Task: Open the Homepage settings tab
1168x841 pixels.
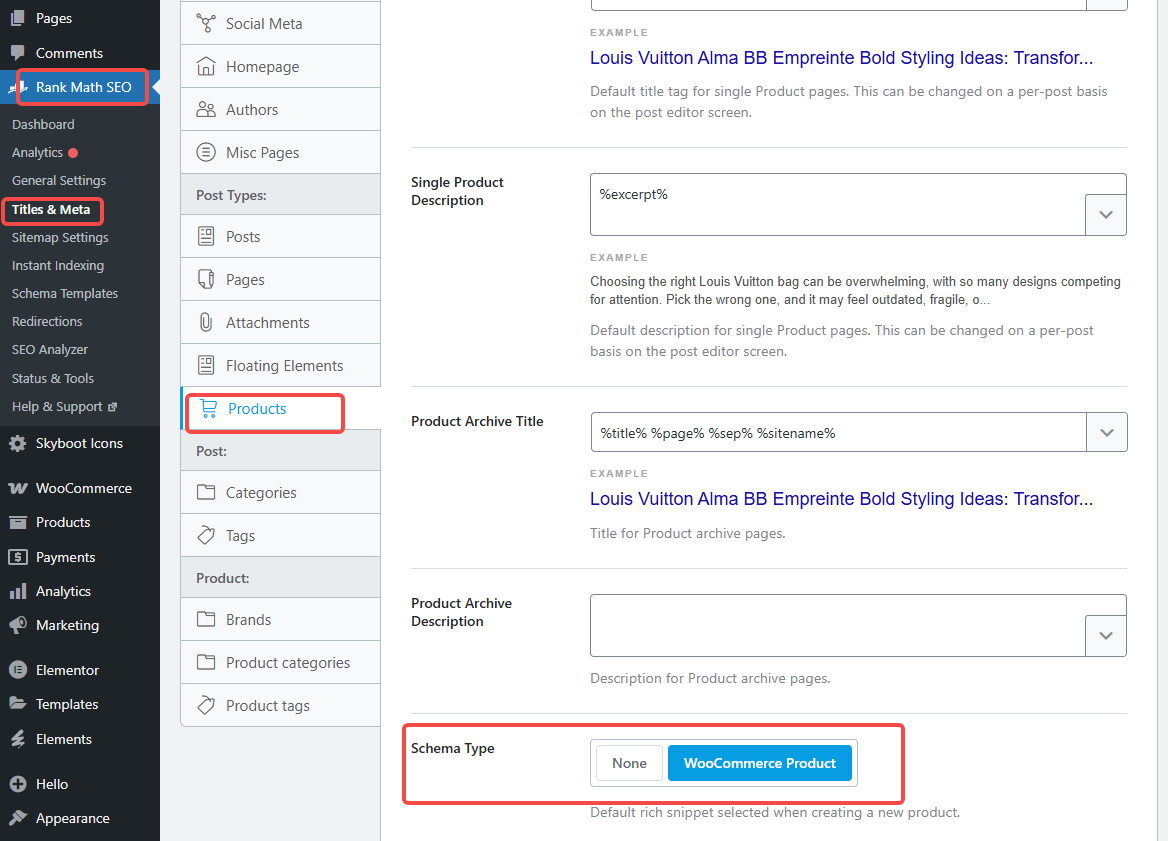Action: (x=262, y=67)
